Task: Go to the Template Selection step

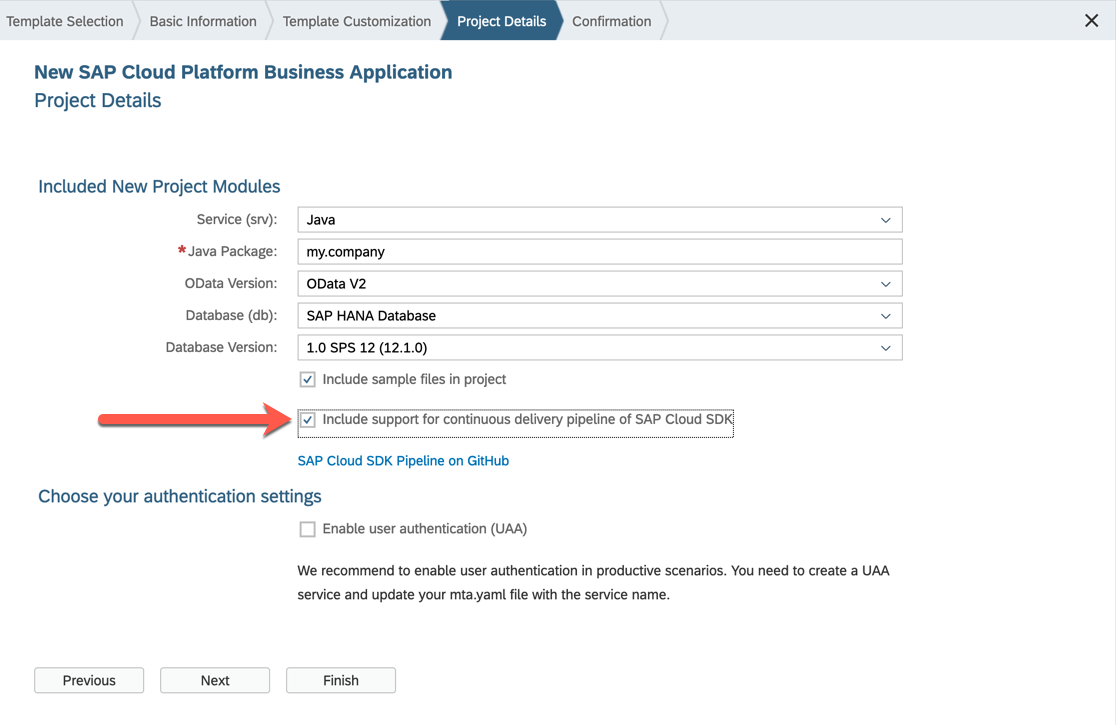Action: [65, 21]
